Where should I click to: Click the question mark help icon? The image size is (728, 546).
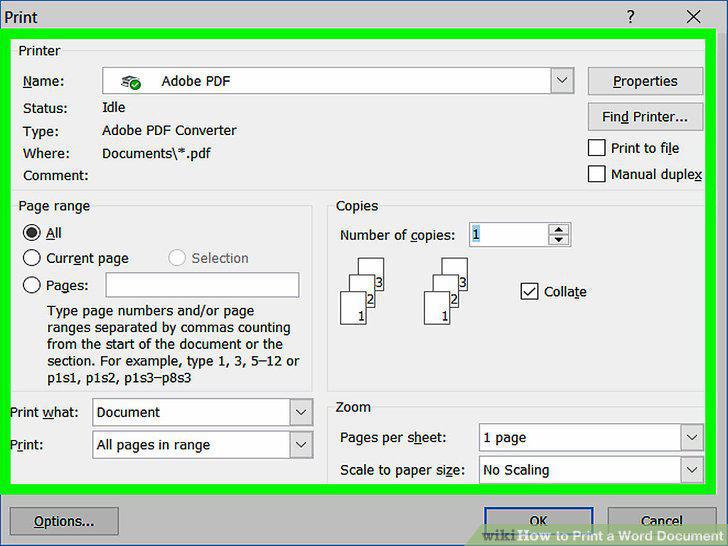click(x=630, y=17)
